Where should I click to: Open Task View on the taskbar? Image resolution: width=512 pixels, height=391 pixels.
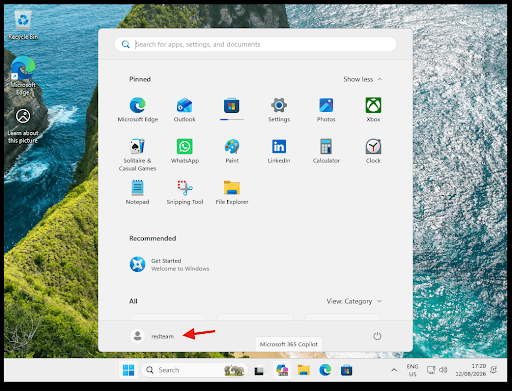[x=259, y=370]
